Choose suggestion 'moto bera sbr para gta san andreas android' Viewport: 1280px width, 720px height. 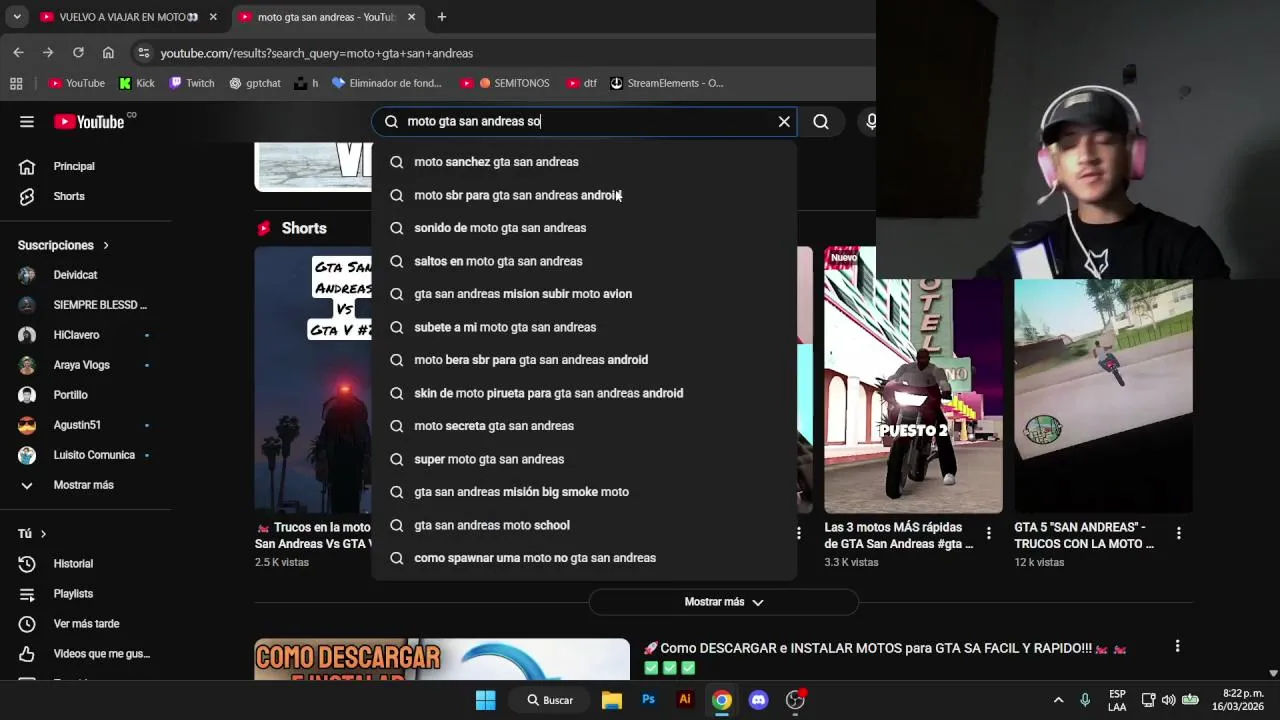tap(584, 360)
